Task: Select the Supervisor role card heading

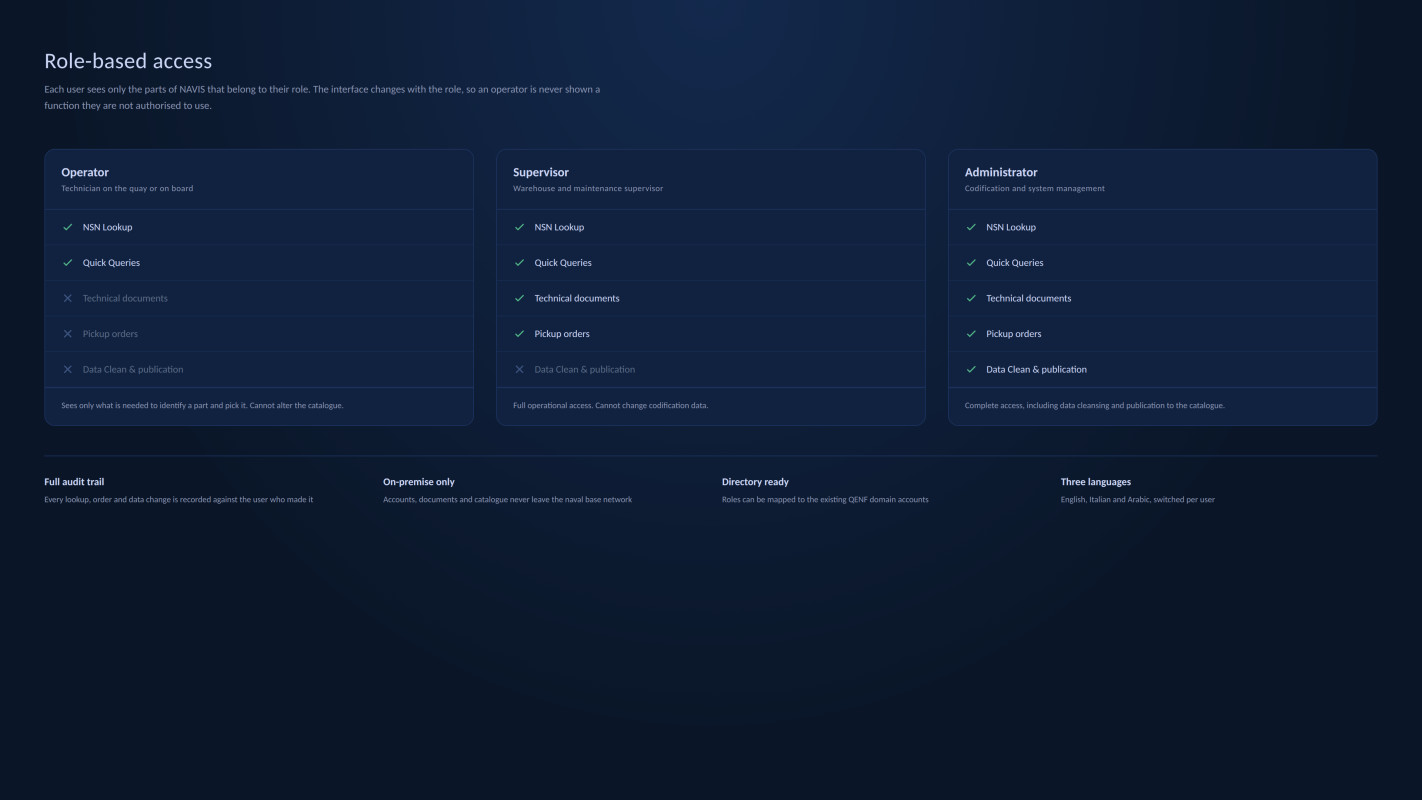Action: pyautogui.click(x=541, y=172)
